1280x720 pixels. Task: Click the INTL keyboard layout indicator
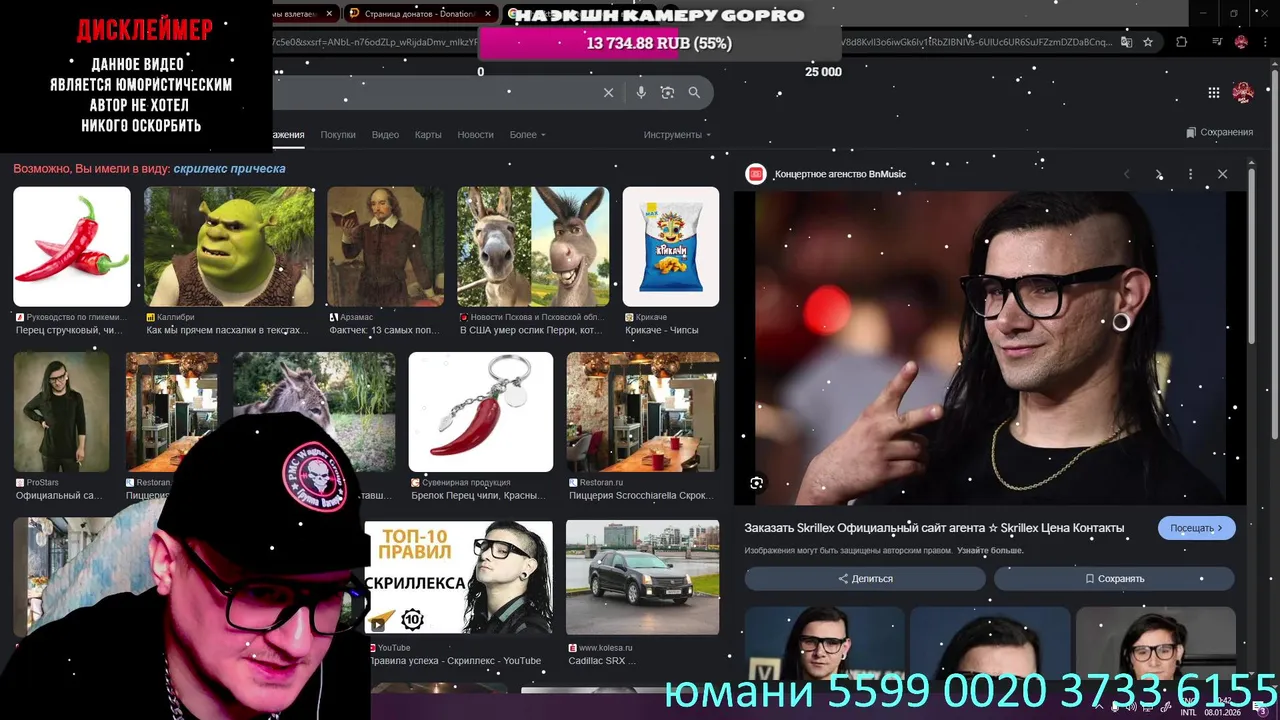pos(1188,712)
